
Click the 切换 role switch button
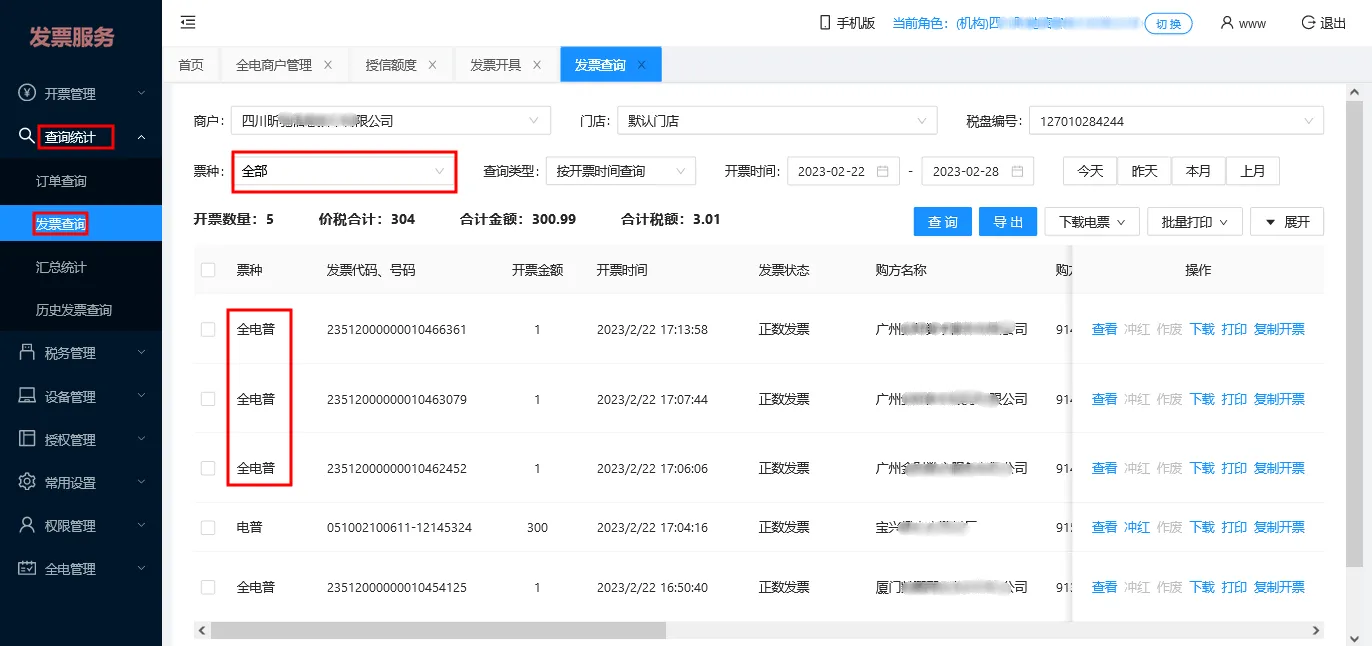(x=1168, y=24)
